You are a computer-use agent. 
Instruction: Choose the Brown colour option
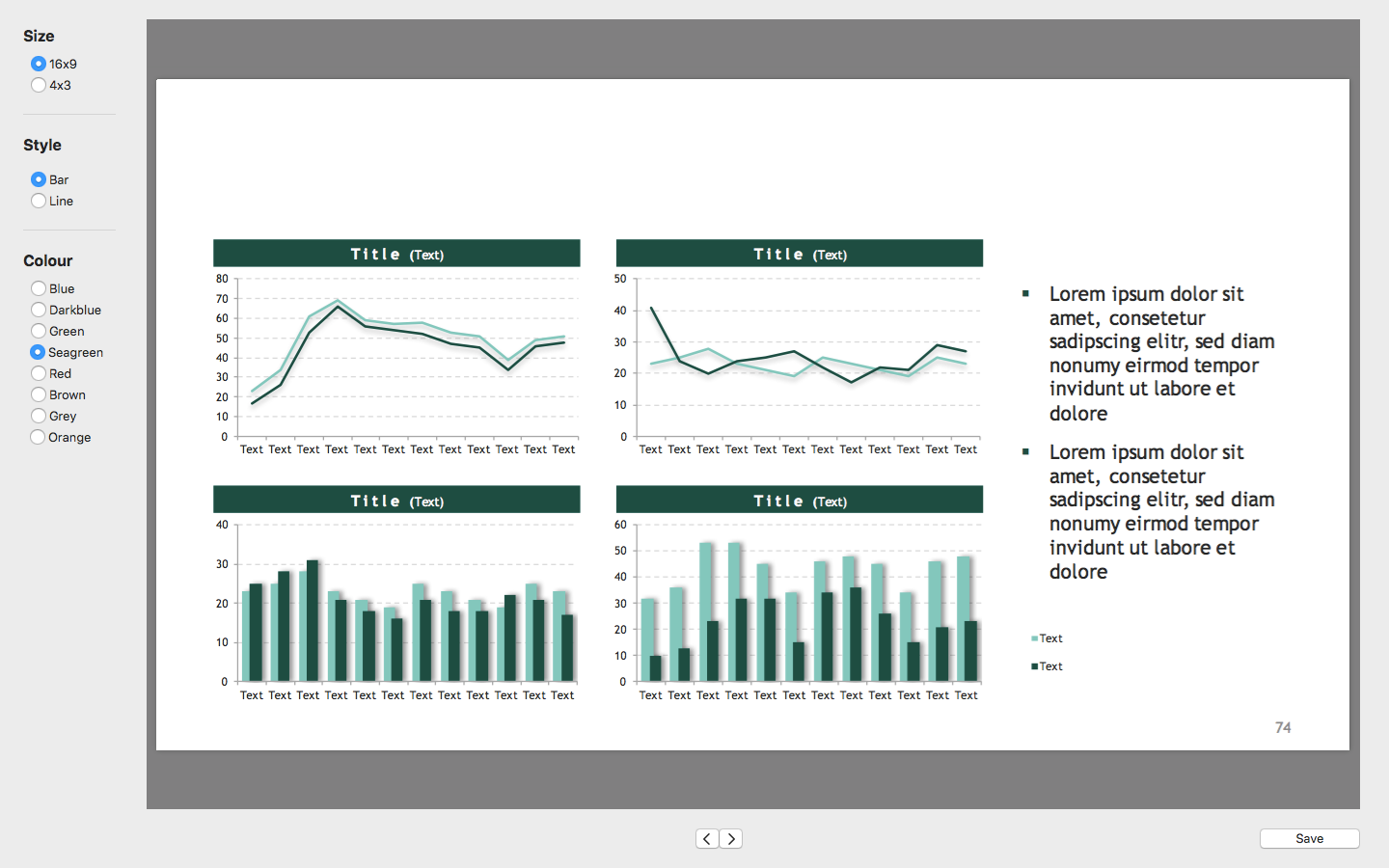click(39, 394)
